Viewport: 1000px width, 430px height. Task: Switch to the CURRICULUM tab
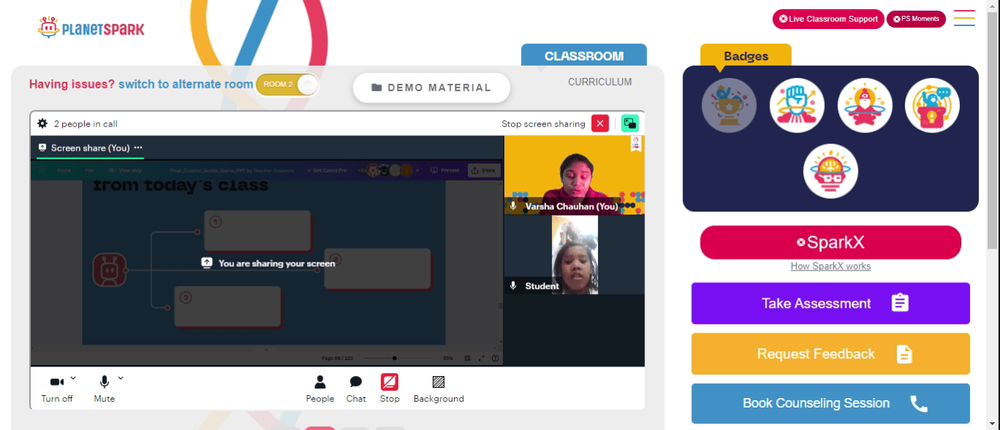600,82
